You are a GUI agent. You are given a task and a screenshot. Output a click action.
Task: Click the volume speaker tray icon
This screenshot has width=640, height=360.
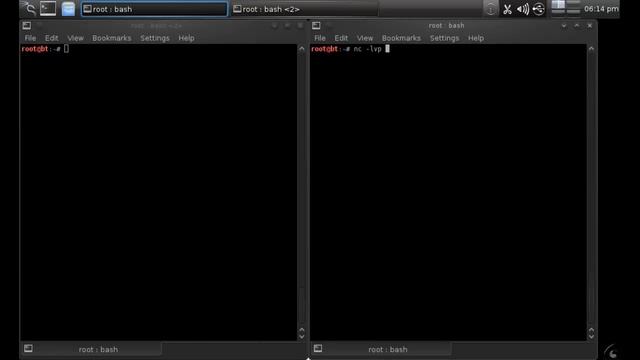pos(523,9)
